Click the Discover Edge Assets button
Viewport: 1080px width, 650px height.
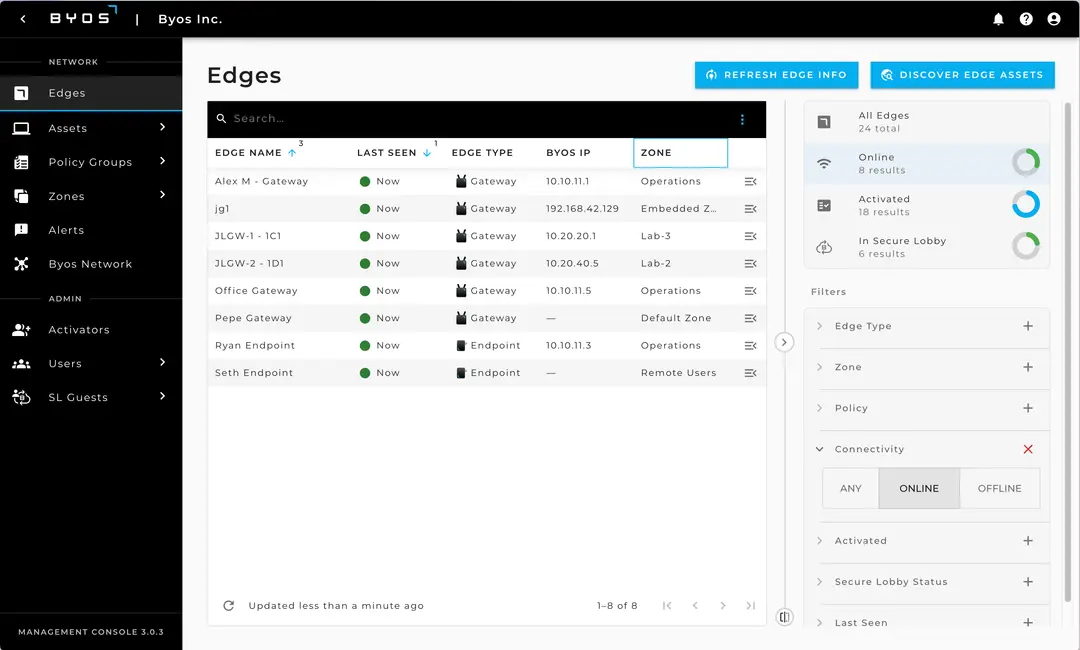[x=962, y=75]
